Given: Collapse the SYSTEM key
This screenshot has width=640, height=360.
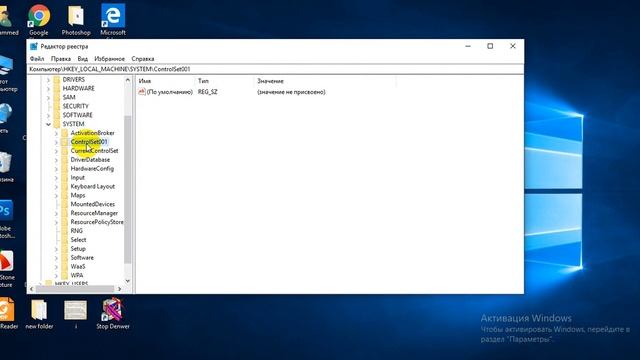Looking at the screenshot, I should (48, 124).
